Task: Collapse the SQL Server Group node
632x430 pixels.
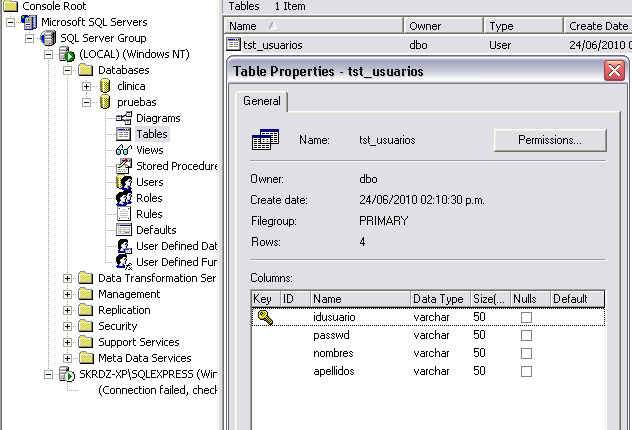Action: (x=29, y=38)
